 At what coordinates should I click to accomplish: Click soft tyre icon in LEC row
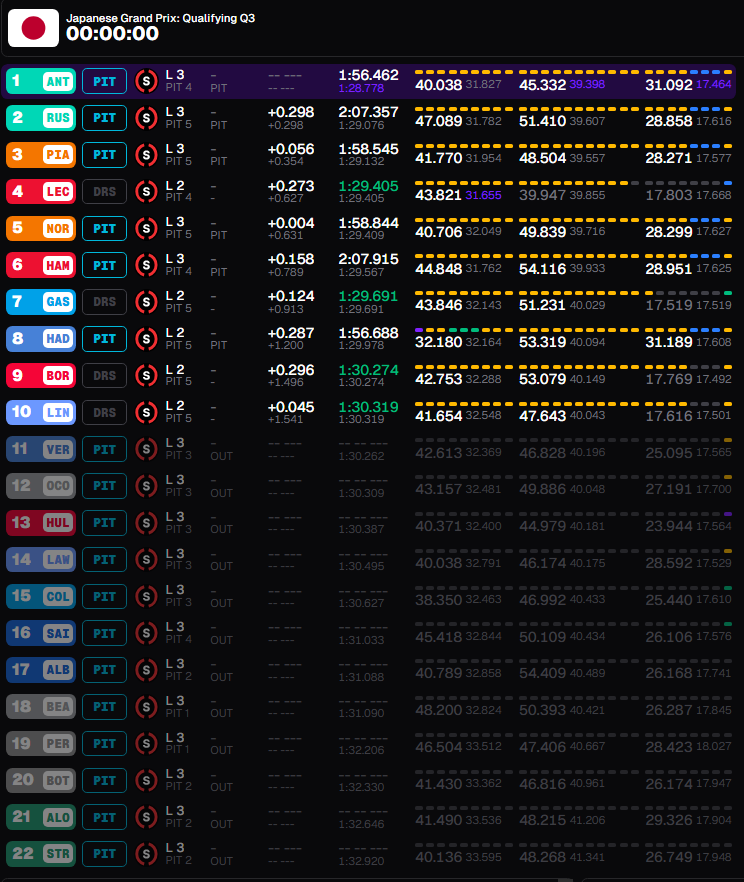[146, 192]
